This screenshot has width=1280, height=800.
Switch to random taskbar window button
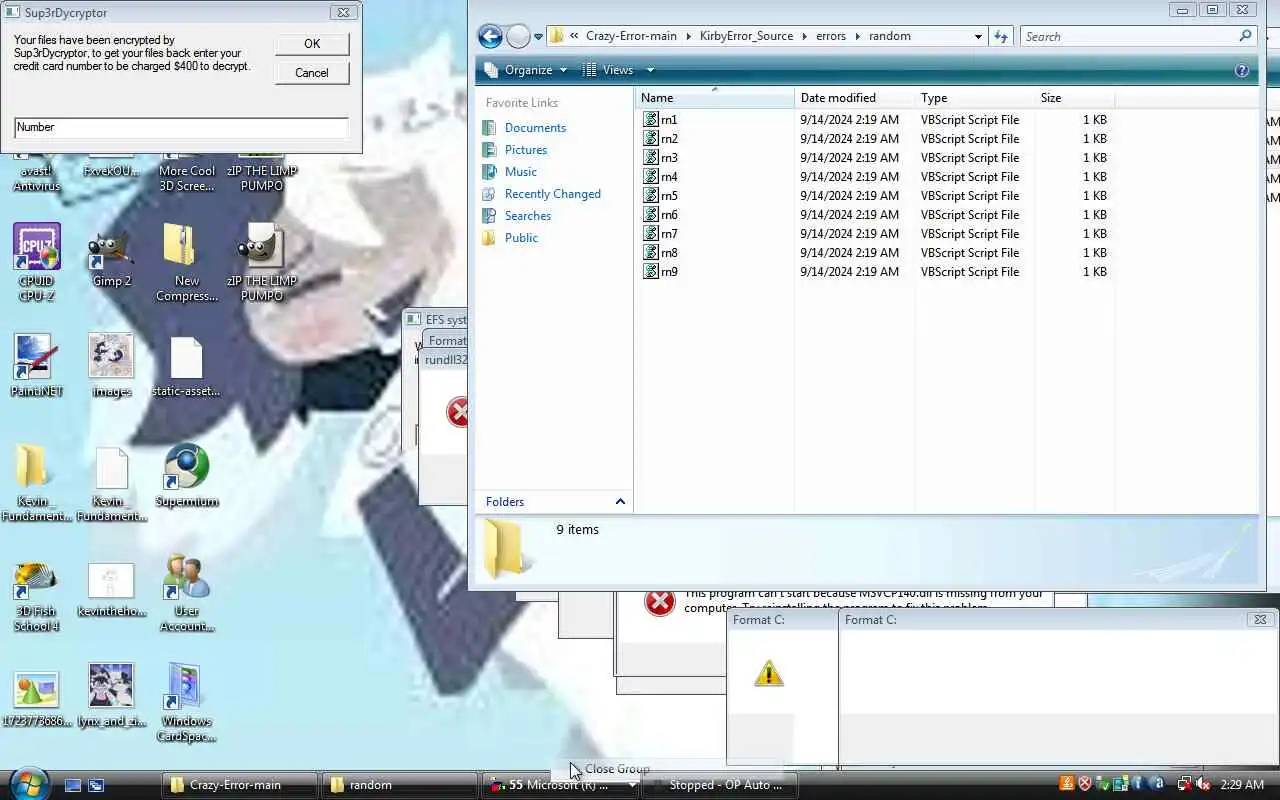click(399, 785)
